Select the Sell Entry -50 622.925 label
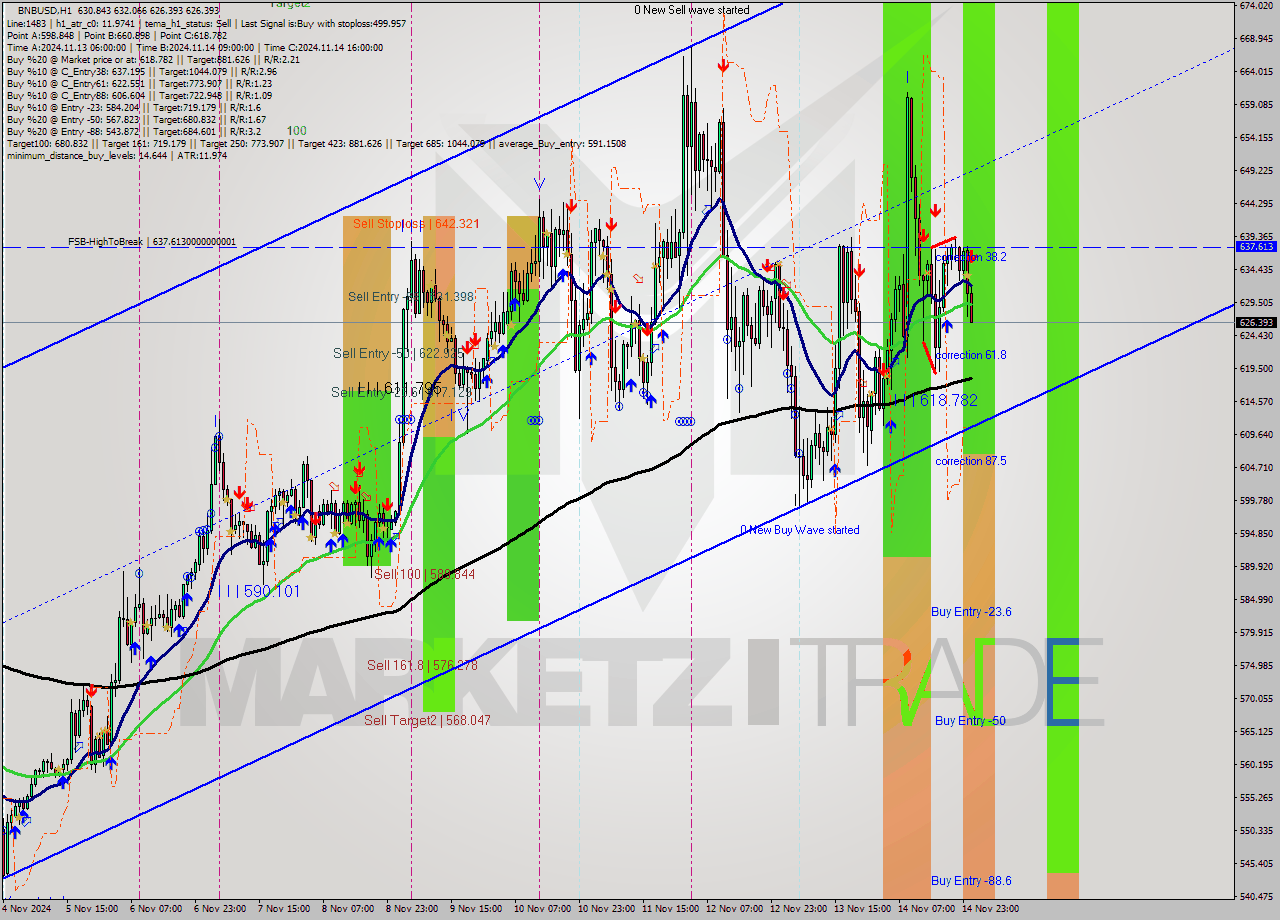Viewport: 1280px width, 920px height. pyautogui.click(x=398, y=354)
